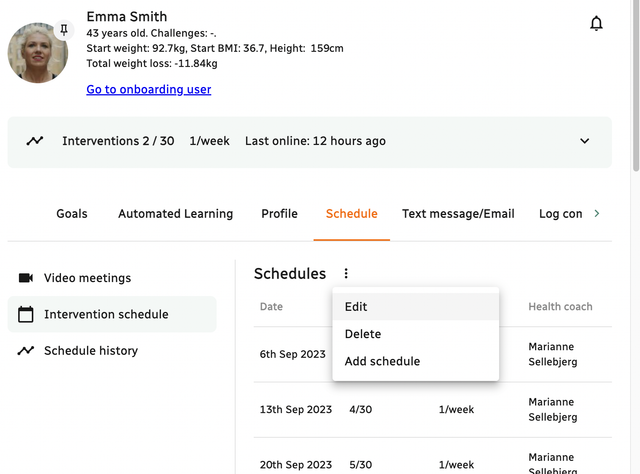Click the Schedule history trend icon
This screenshot has height=474, width=640.
point(26,351)
